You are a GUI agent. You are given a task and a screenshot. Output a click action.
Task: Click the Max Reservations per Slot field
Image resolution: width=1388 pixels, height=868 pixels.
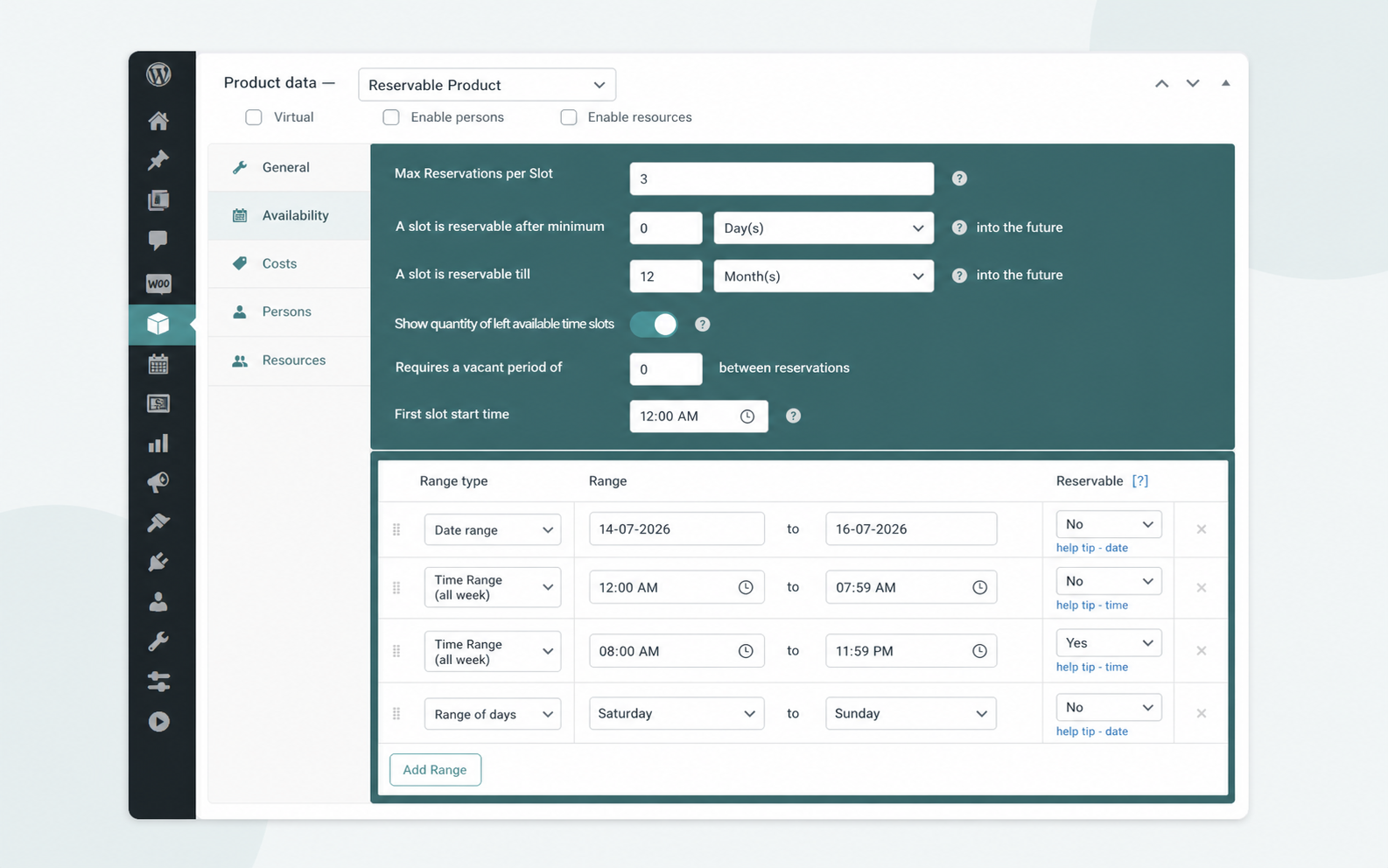(782, 178)
